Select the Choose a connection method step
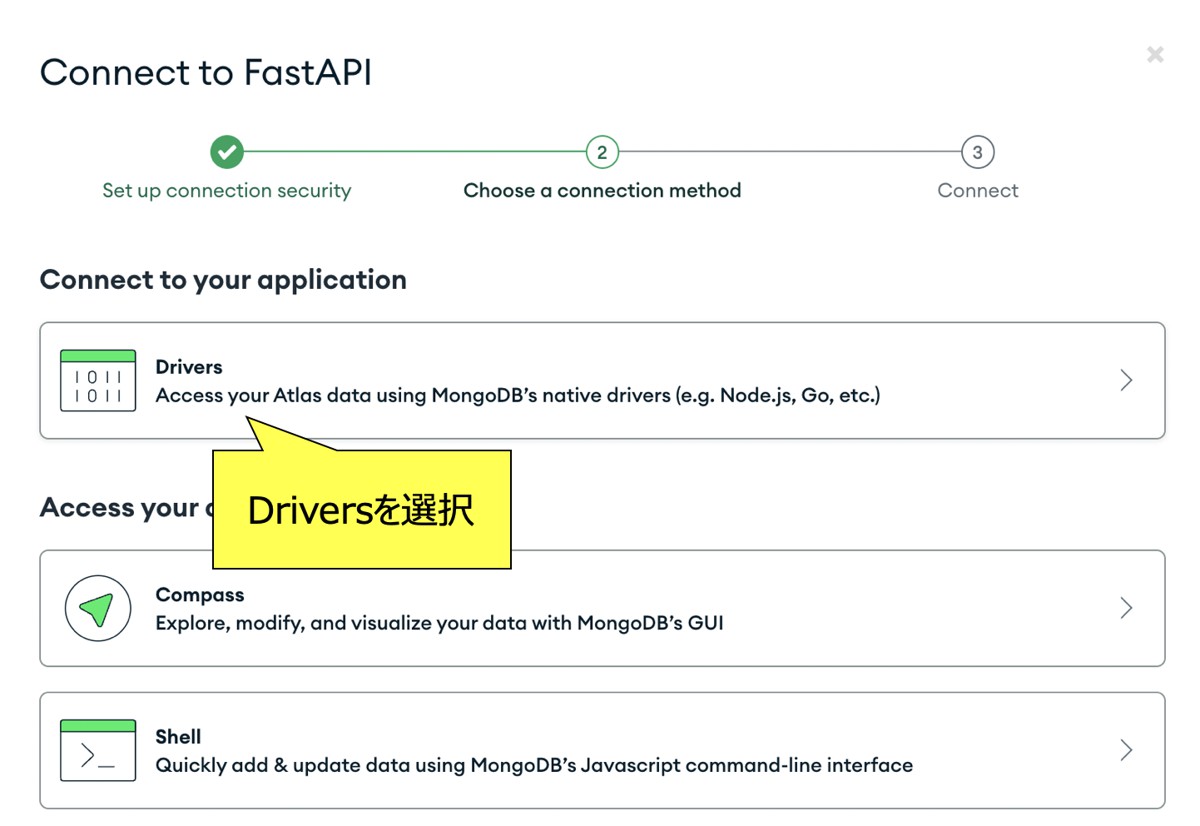The width and height of the screenshot is (1200, 826). coord(602,191)
